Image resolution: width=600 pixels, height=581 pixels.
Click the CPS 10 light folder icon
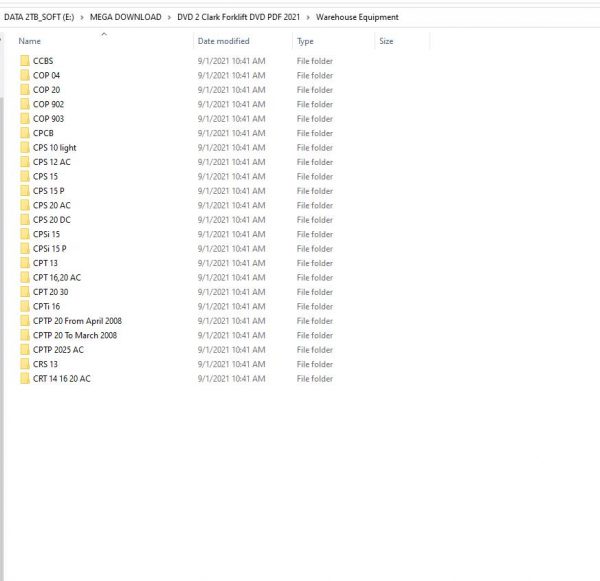25,147
